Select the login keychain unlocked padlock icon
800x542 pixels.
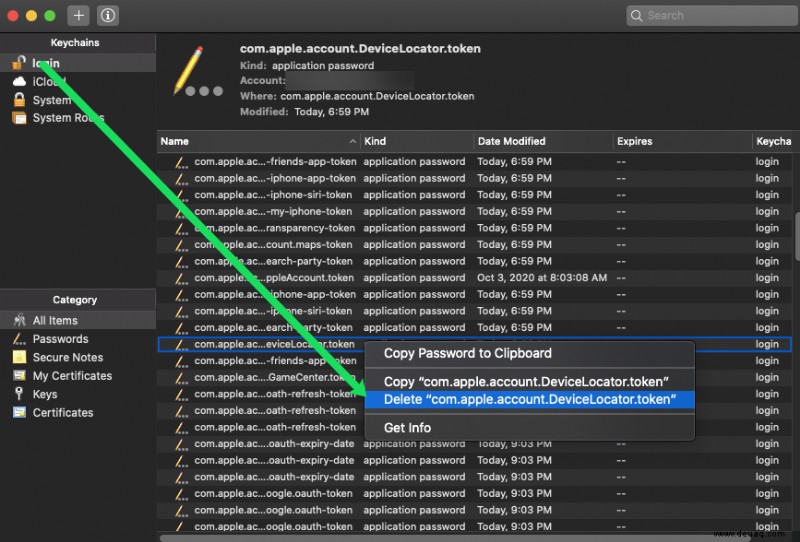[19, 63]
